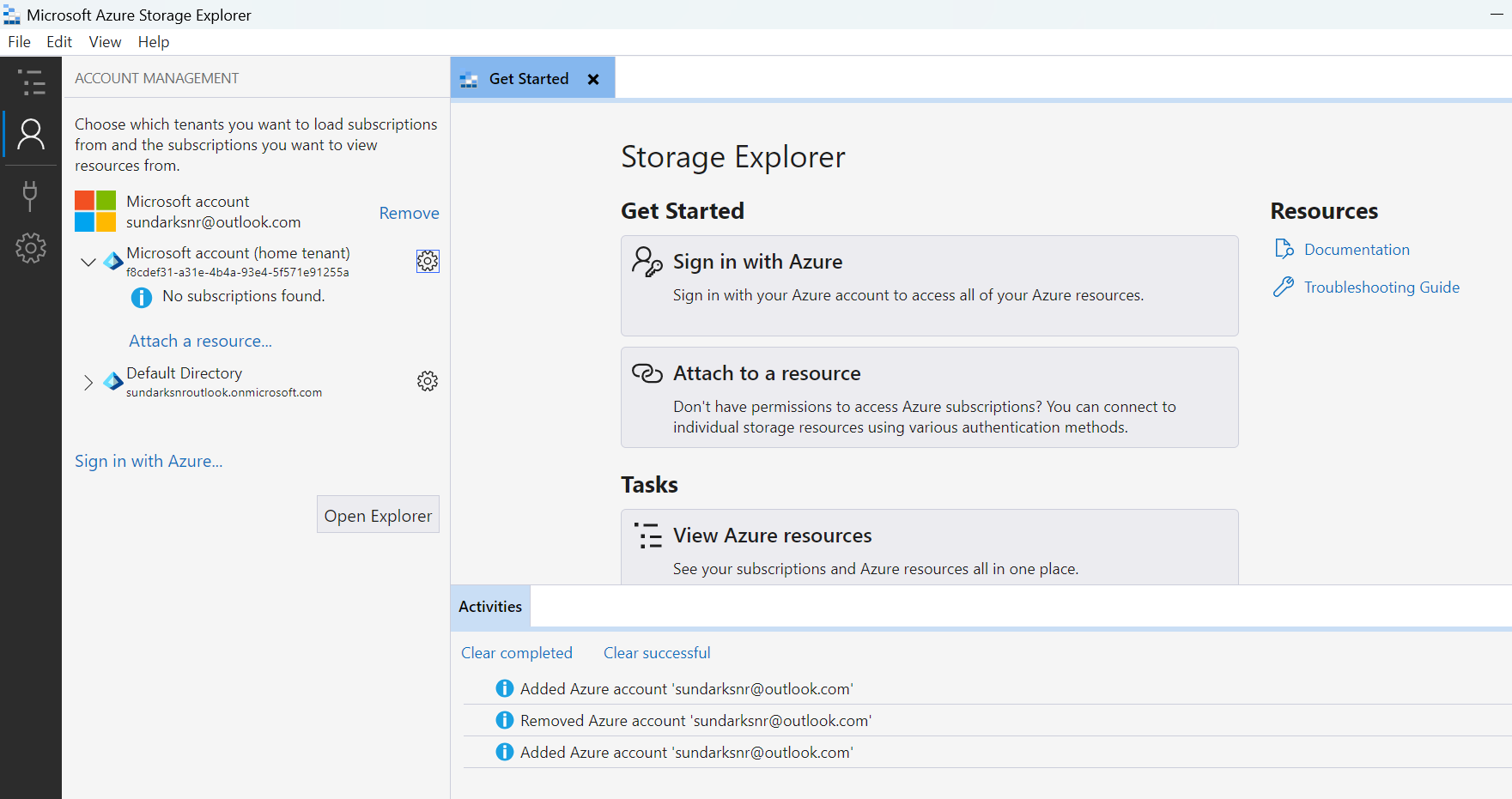Click the Microsoft account logo

click(x=95, y=211)
